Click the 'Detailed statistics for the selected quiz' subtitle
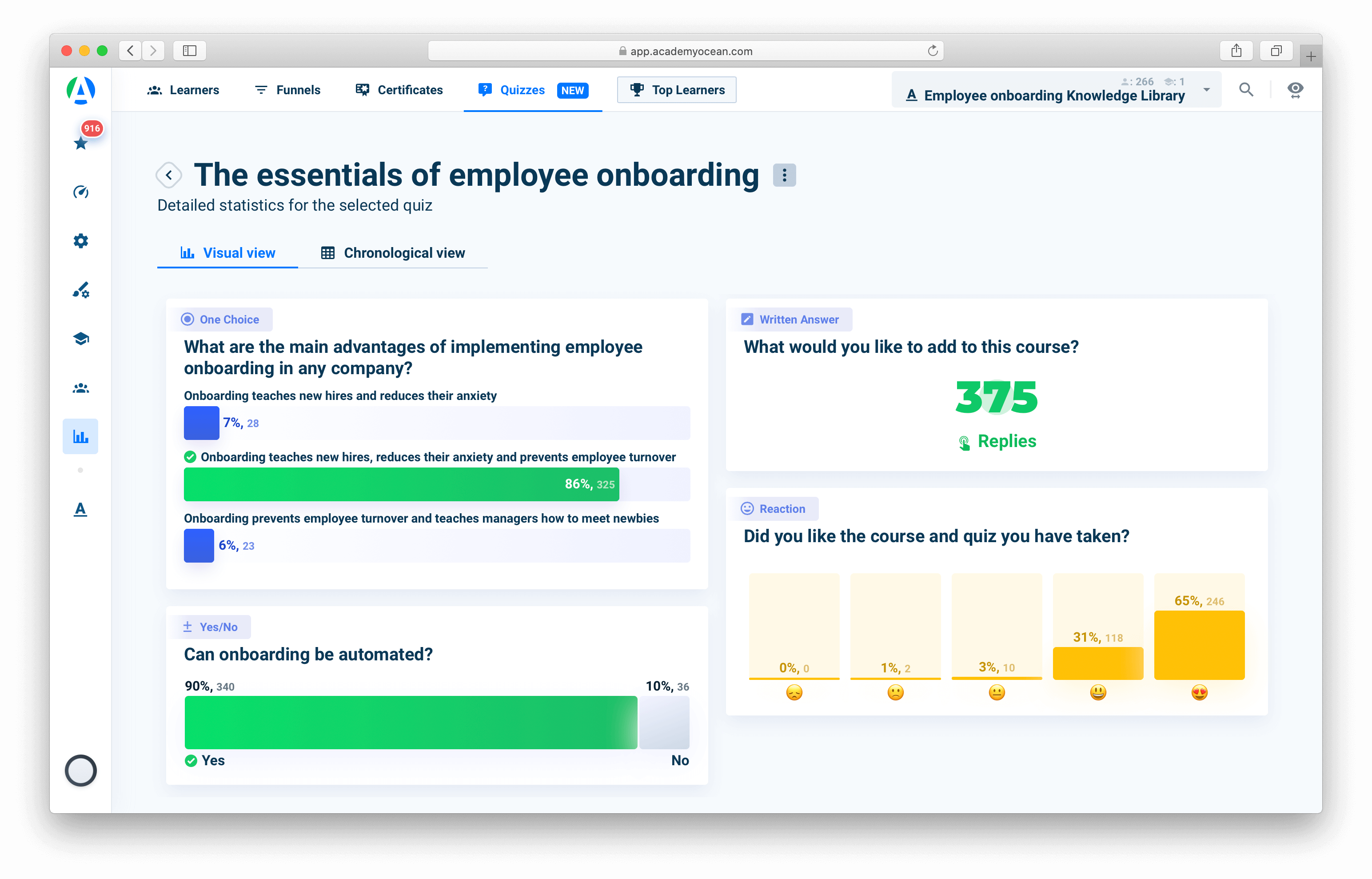Screen dimensions: 1372x879 295,205
